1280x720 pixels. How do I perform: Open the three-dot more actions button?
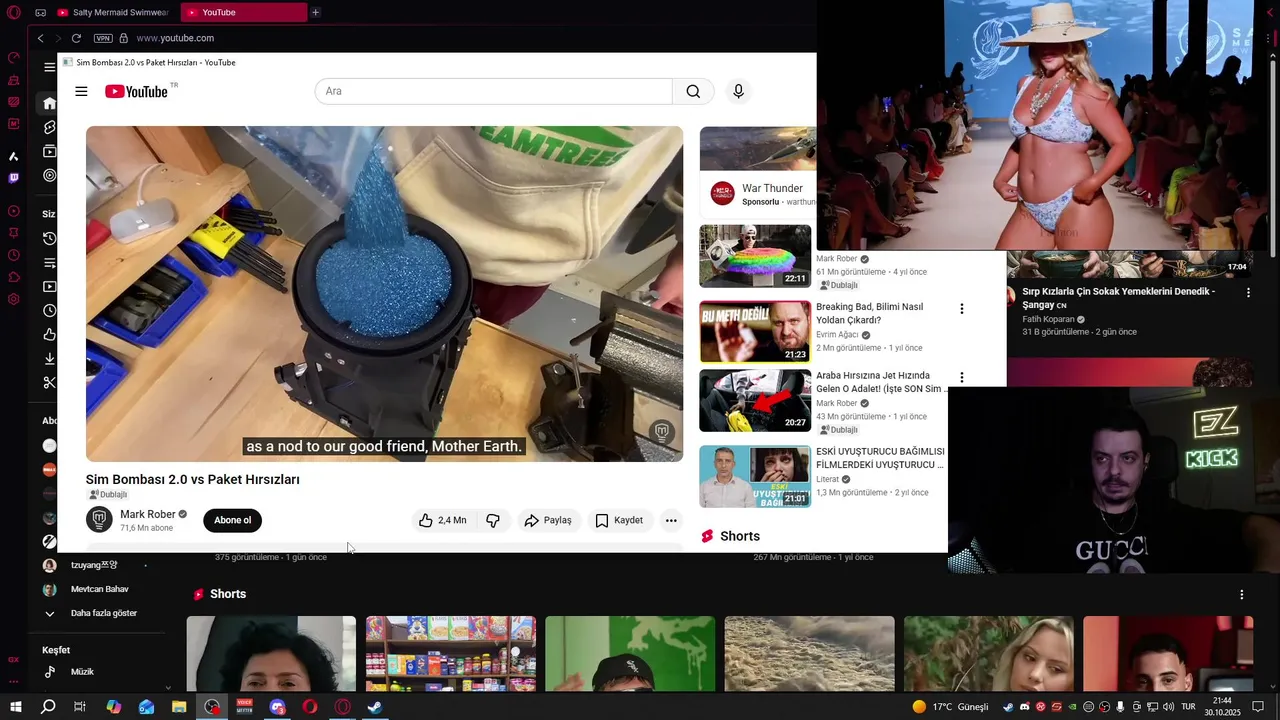[671, 520]
